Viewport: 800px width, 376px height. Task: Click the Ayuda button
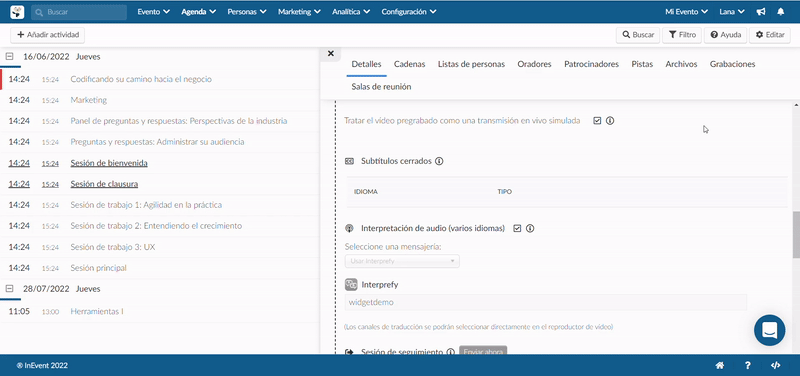point(725,35)
